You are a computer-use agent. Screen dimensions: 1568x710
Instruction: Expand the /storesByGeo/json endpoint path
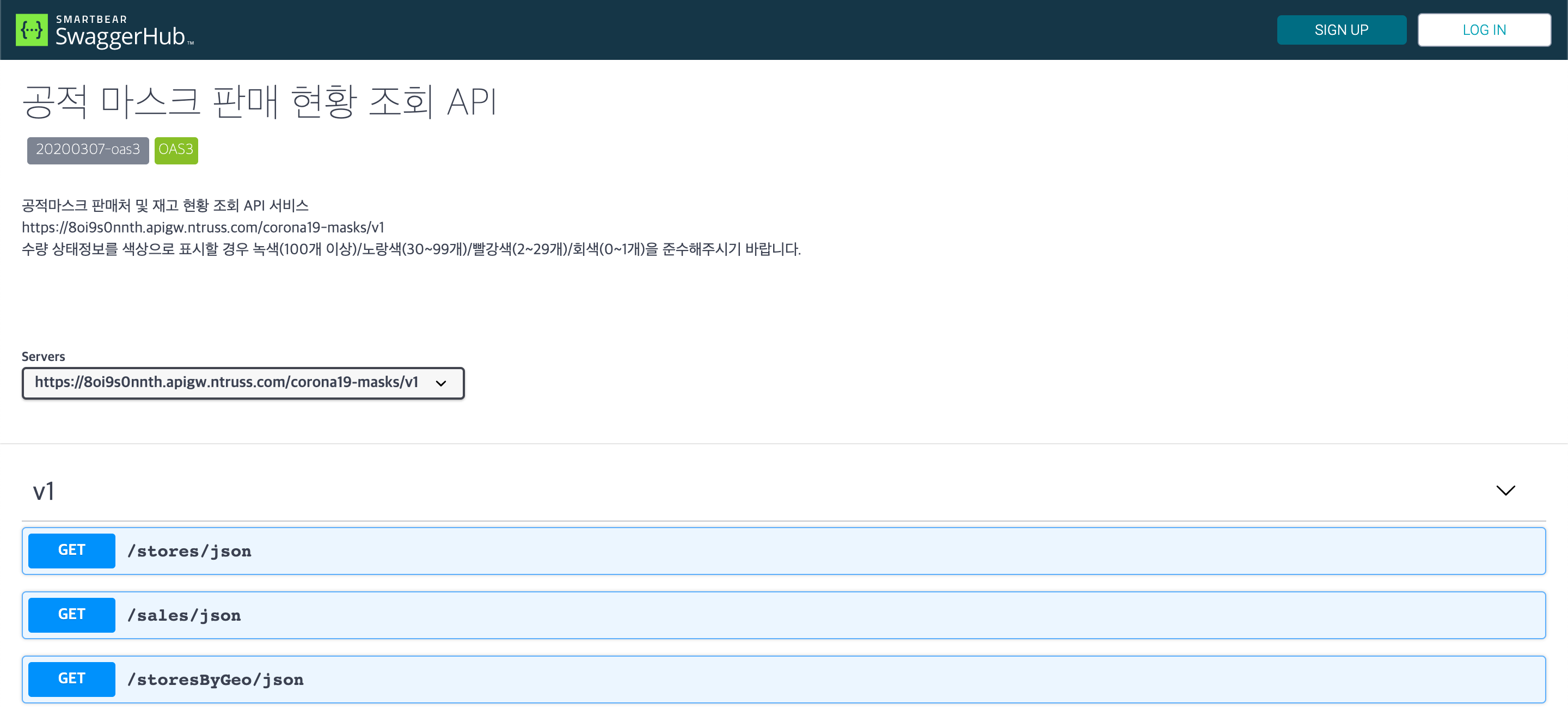coord(216,680)
